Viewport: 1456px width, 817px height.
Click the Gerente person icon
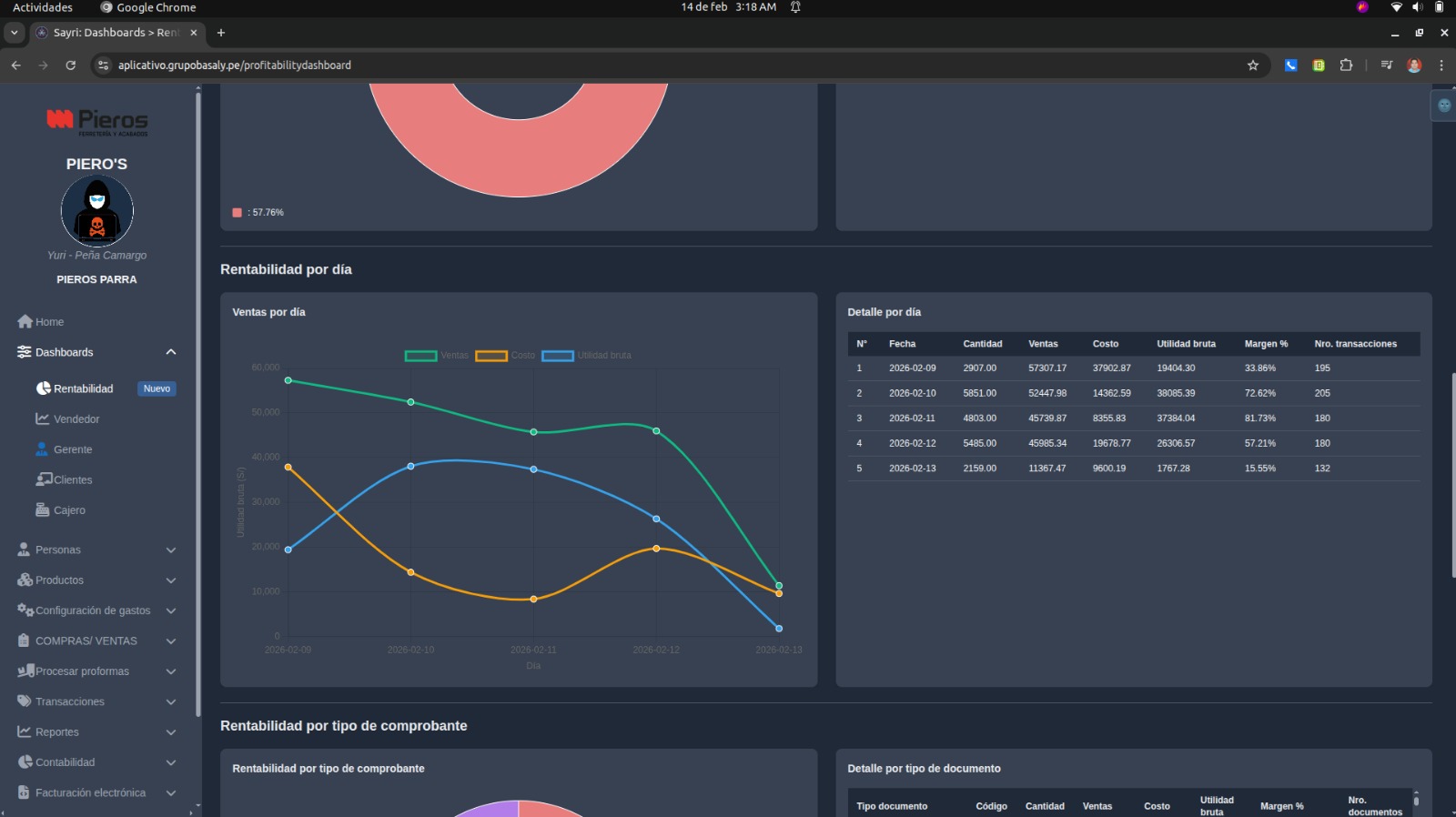(x=42, y=449)
